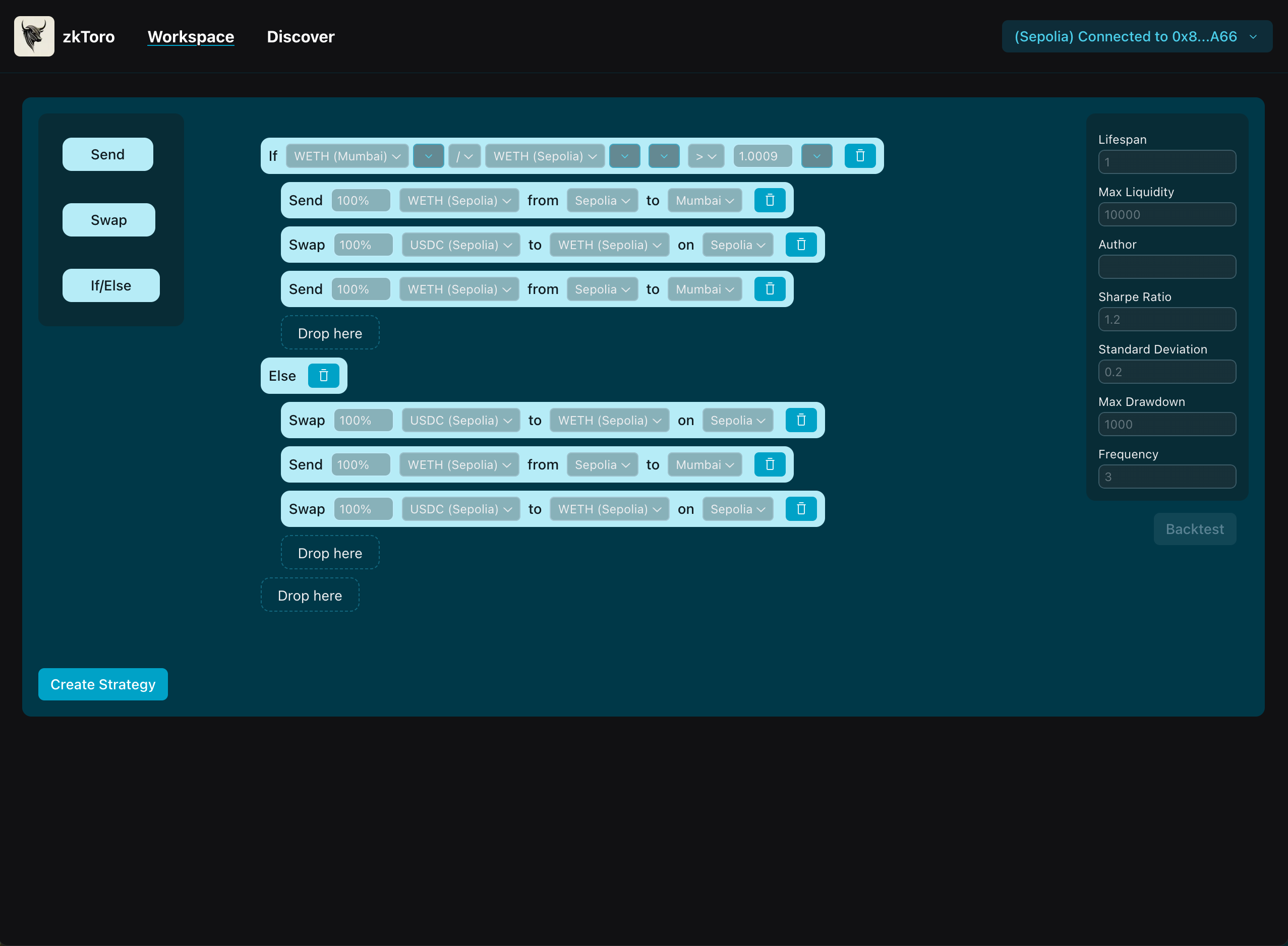Viewport: 1288px width, 946px height.
Task: Open the connected wallet dropdown
Action: tap(1136, 37)
